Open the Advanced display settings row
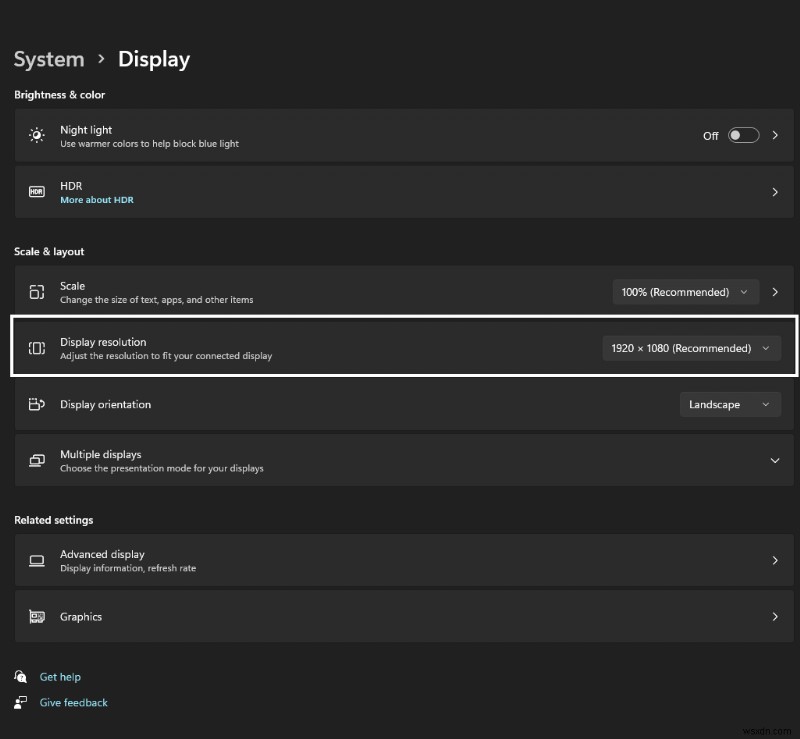 pyautogui.click(x=400, y=560)
